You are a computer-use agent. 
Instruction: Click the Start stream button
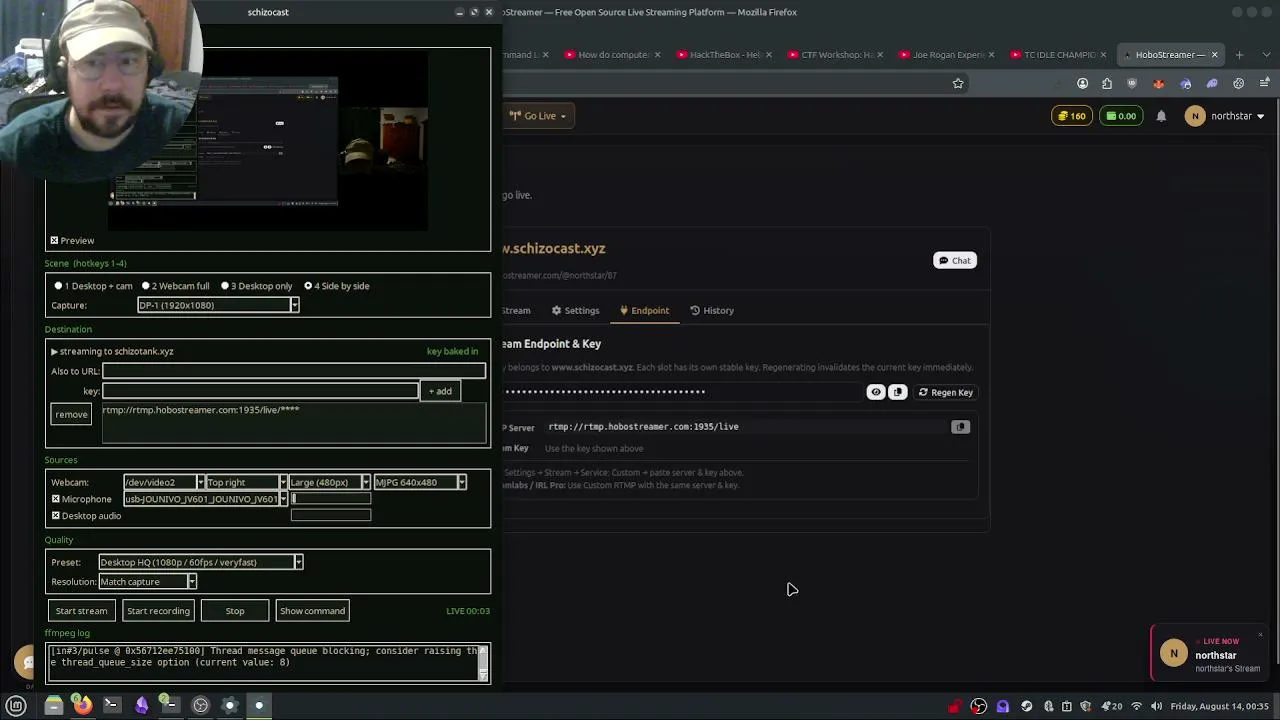coord(81,611)
